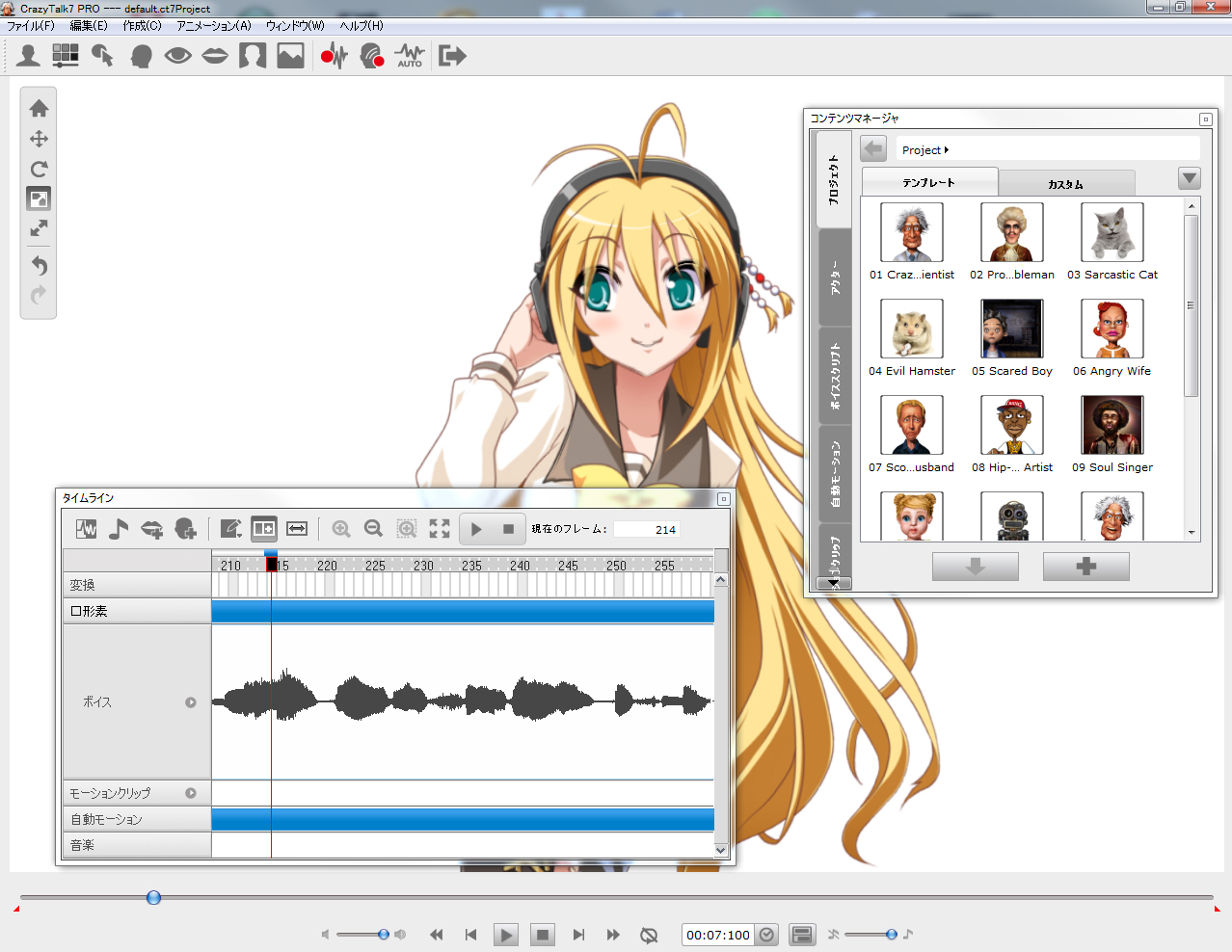Expand the モーションクリップ track arrow
This screenshot has width=1232, height=952.
click(191, 793)
